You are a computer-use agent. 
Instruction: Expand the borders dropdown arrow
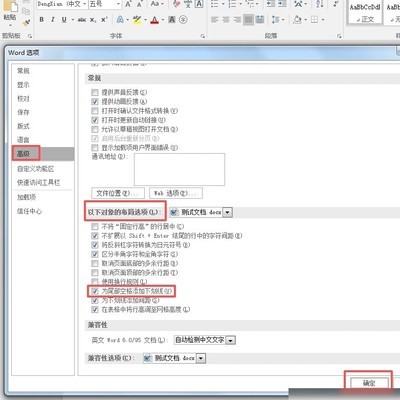pos(323,20)
